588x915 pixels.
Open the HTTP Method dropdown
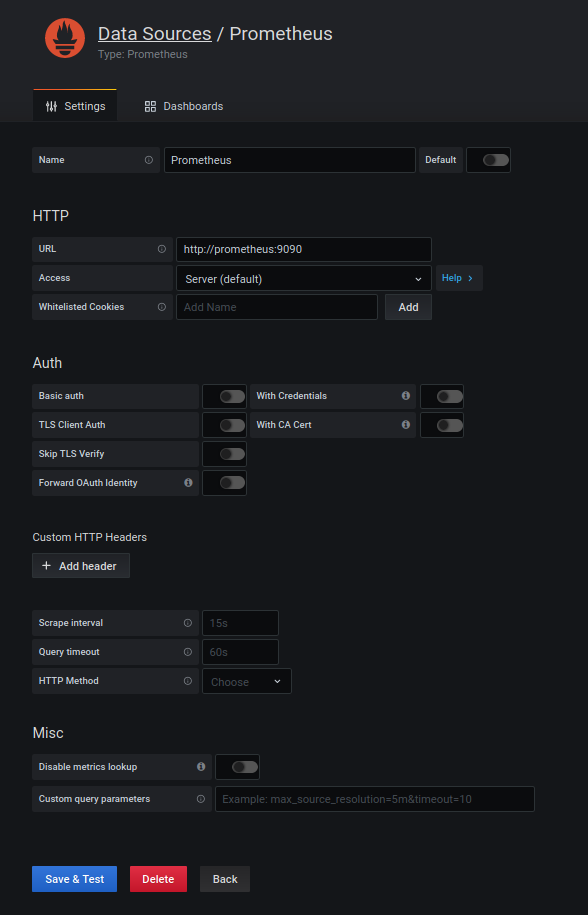(x=246, y=681)
